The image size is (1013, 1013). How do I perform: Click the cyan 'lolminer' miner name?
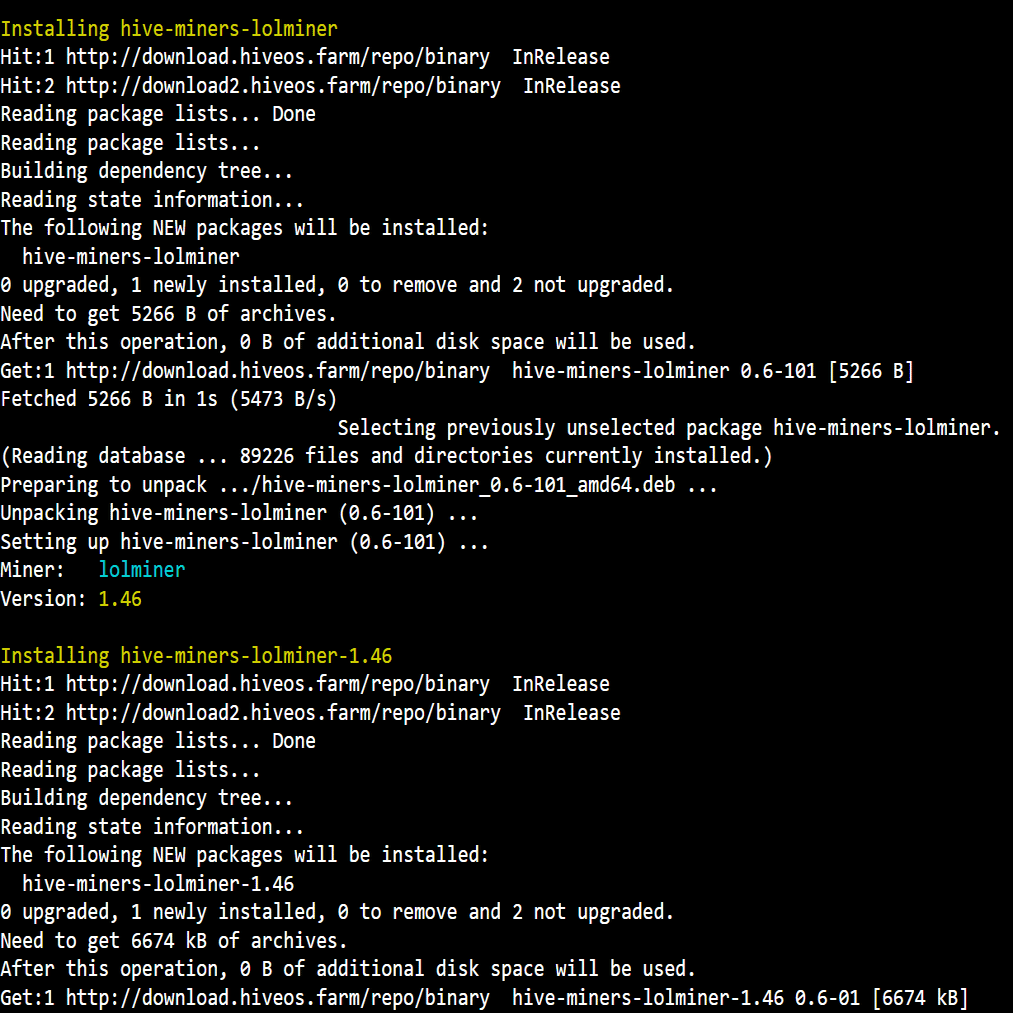tap(141, 570)
